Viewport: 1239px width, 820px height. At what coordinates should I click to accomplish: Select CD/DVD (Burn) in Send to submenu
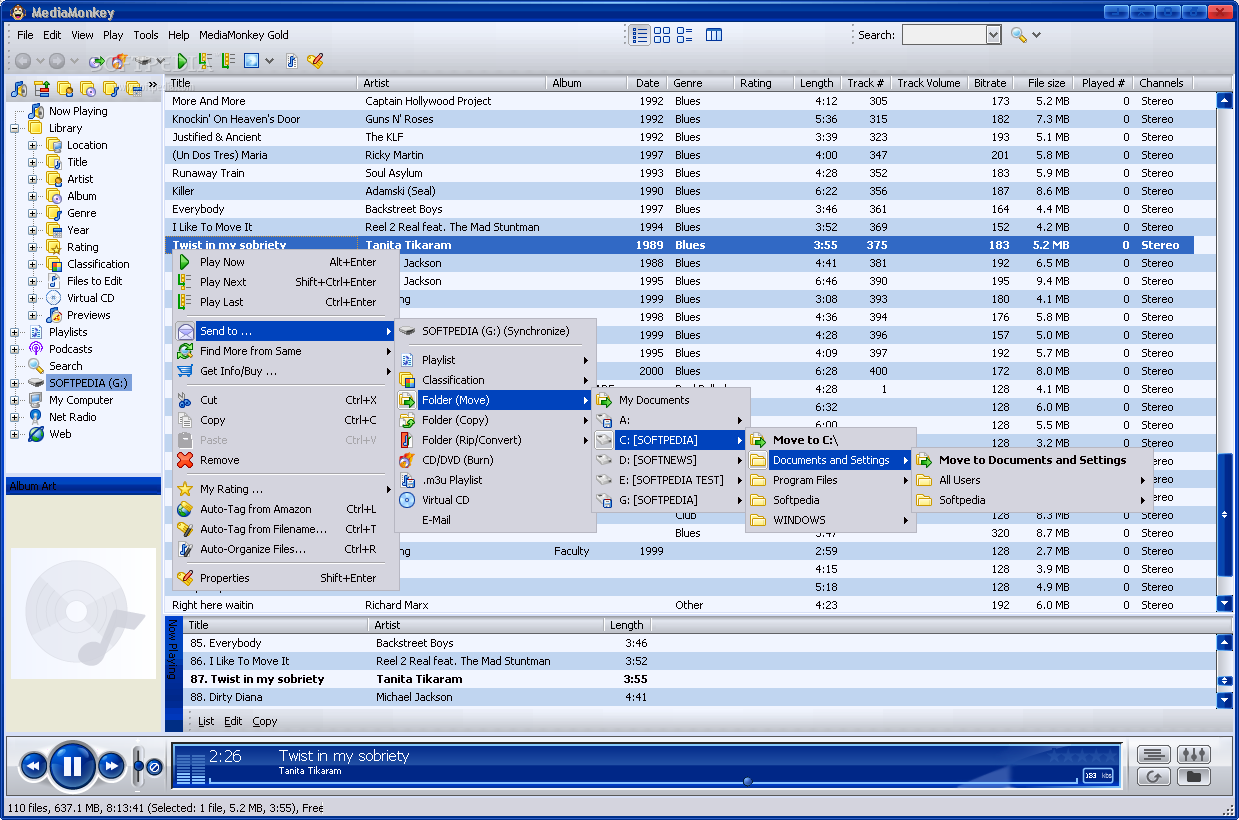pyautogui.click(x=495, y=460)
